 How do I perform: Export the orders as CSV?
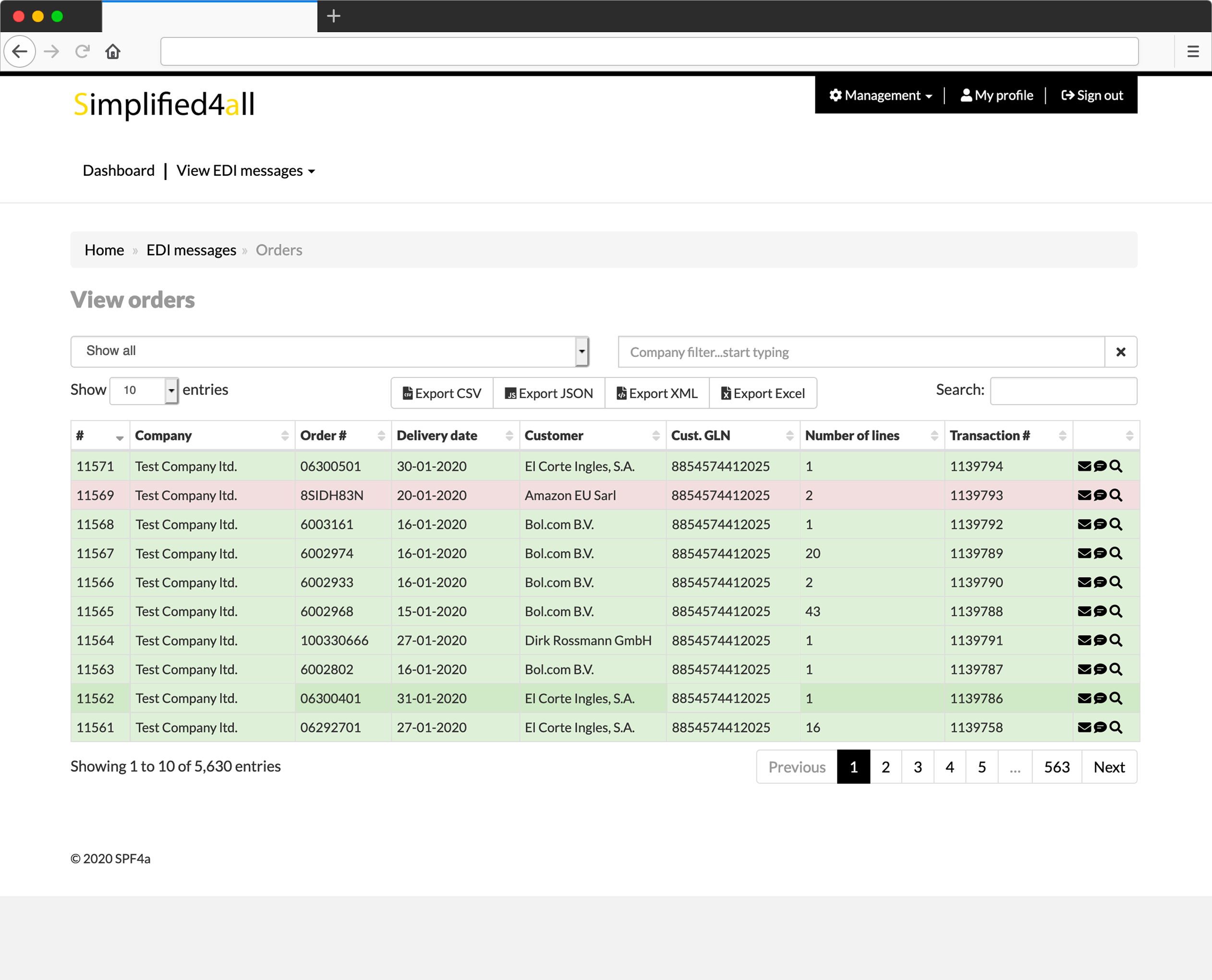point(442,393)
